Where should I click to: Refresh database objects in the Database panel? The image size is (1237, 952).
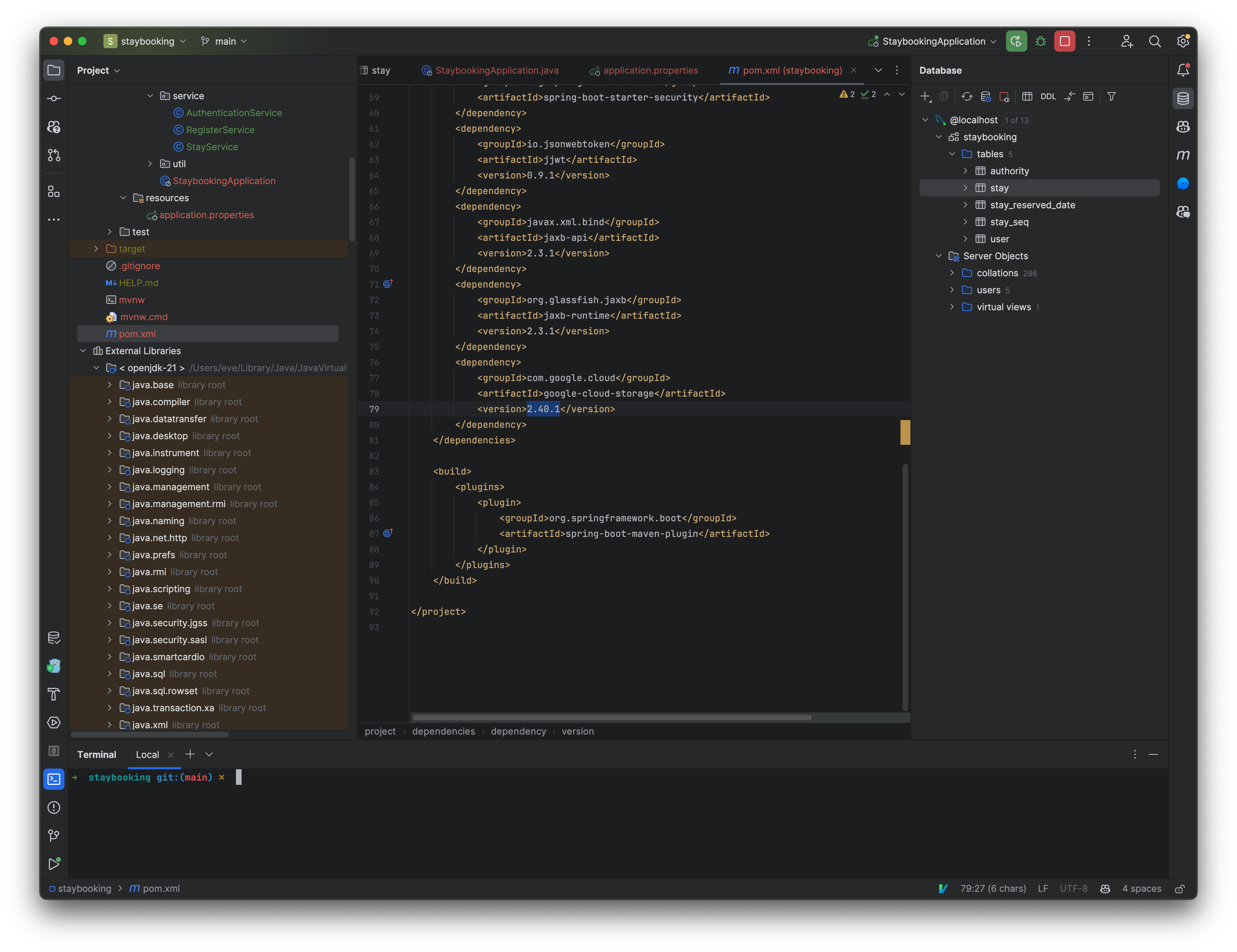pyautogui.click(x=967, y=96)
